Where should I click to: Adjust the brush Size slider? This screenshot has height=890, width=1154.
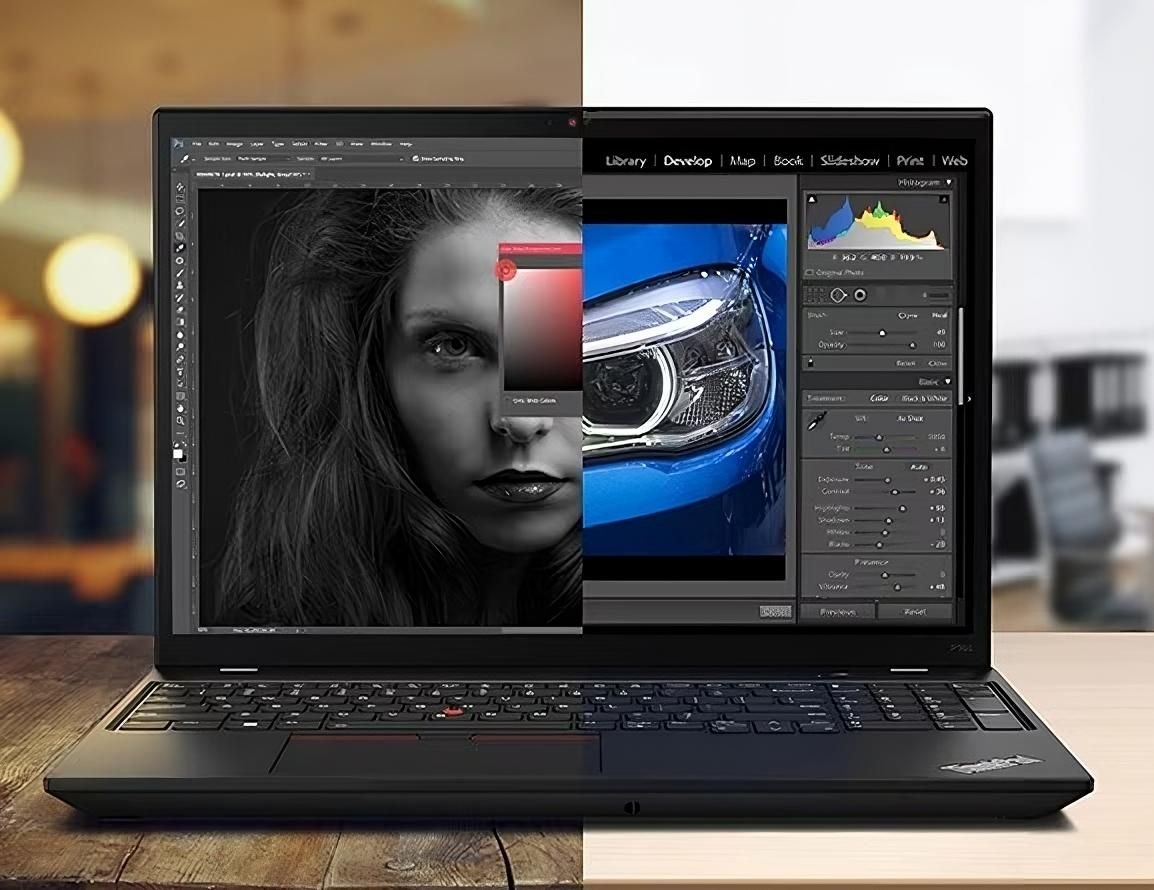pyautogui.click(x=882, y=333)
